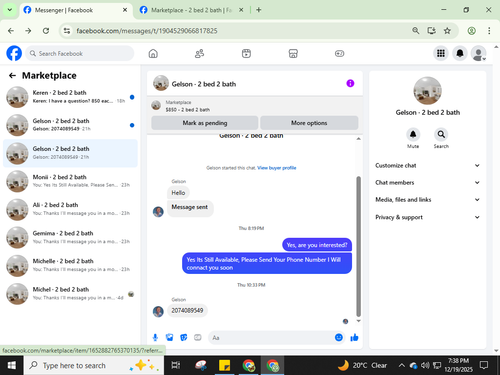The width and height of the screenshot is (500, 375).
Task: Open Chrome three-dot menu
Action: point(489,31)
